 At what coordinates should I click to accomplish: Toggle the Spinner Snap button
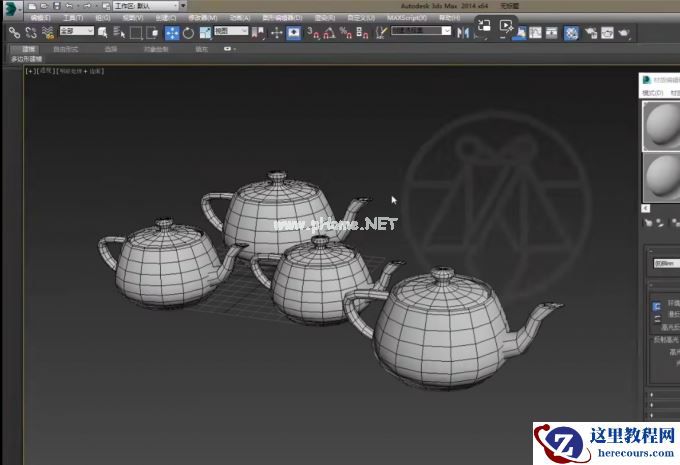363,33
